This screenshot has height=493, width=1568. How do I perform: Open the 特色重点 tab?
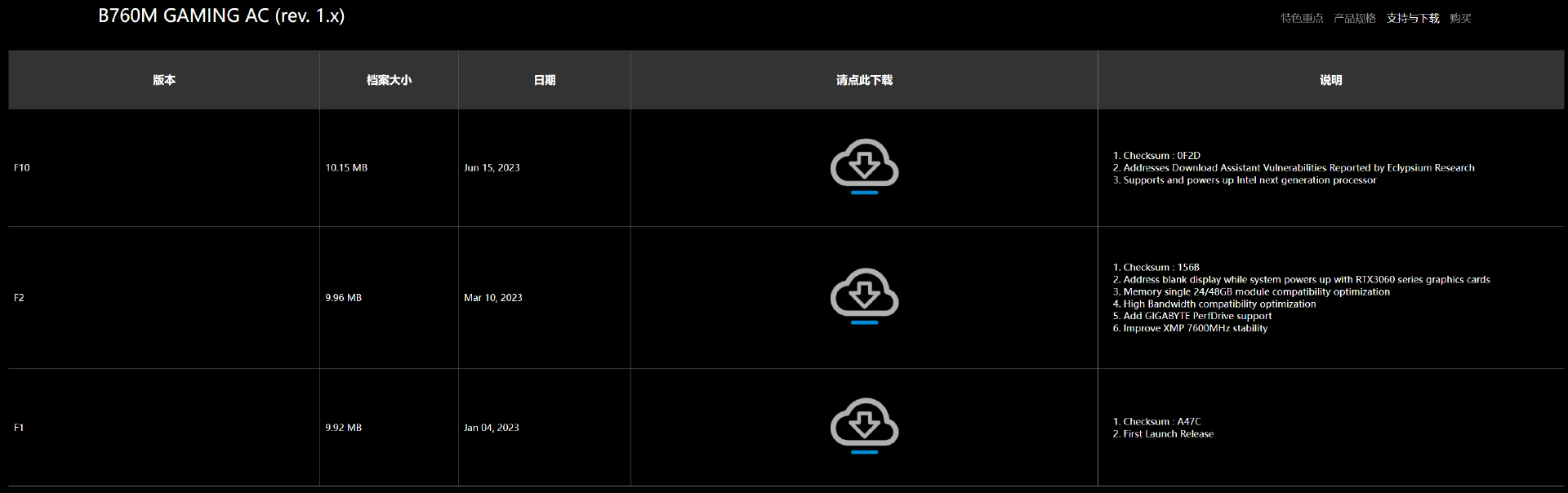[x=1302, y=18]
